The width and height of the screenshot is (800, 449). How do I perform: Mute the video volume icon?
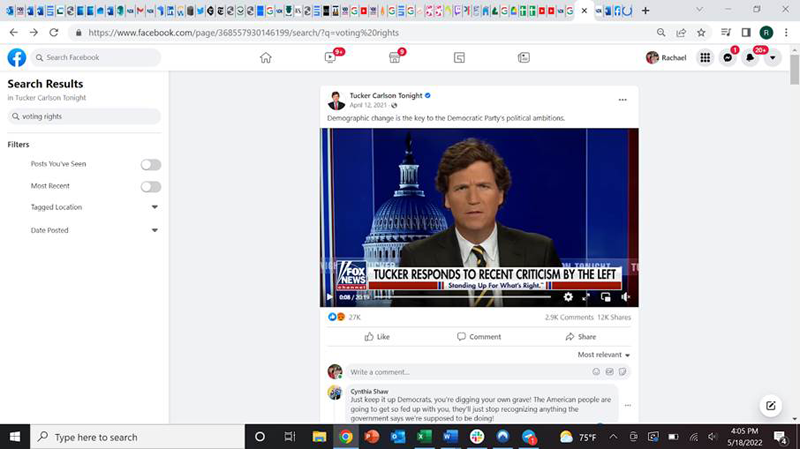625,297
